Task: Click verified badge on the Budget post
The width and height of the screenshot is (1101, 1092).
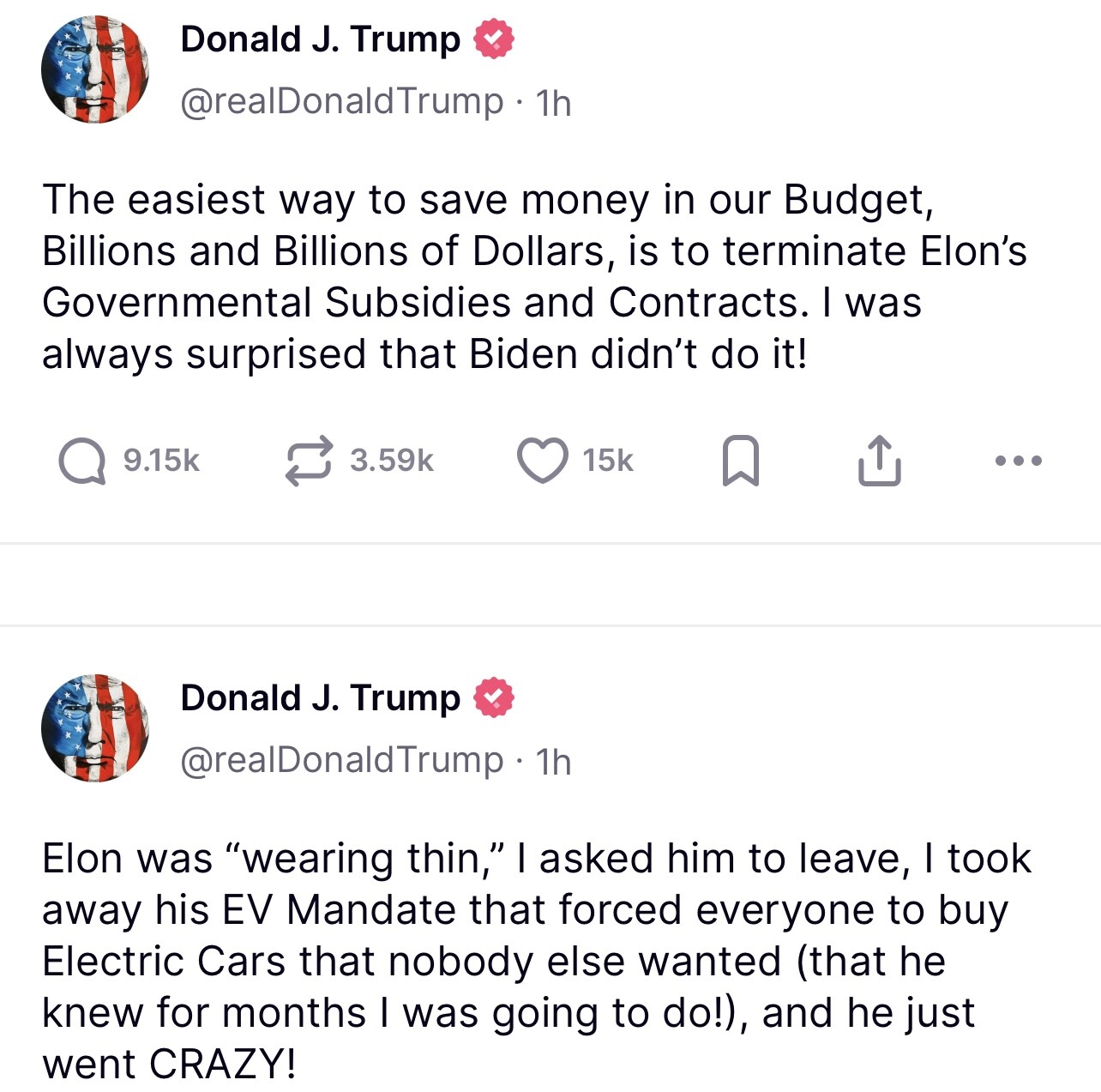Action: click(x=494, y=39)
